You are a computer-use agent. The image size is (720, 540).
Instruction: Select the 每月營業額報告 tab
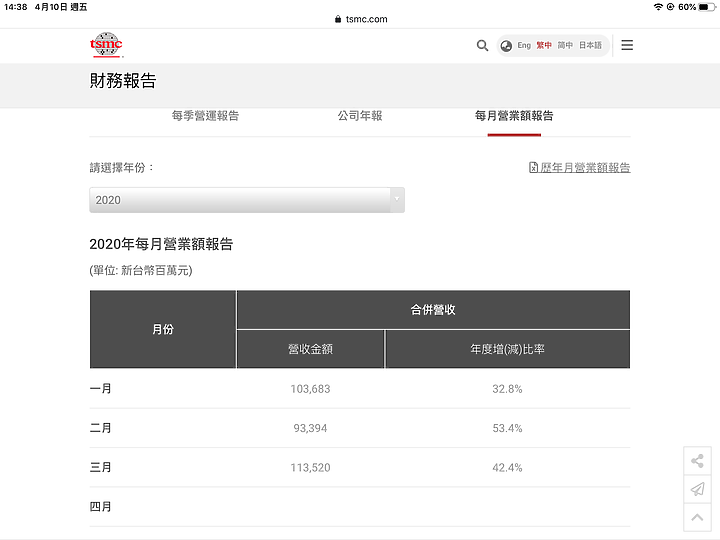514,116
